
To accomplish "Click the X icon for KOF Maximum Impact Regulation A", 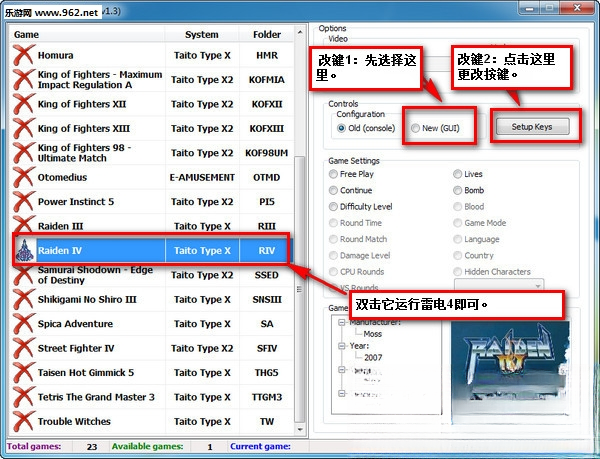I will pos(24,80).
